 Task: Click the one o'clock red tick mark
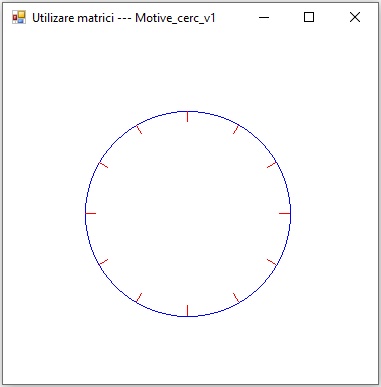[x=236, y=129]
